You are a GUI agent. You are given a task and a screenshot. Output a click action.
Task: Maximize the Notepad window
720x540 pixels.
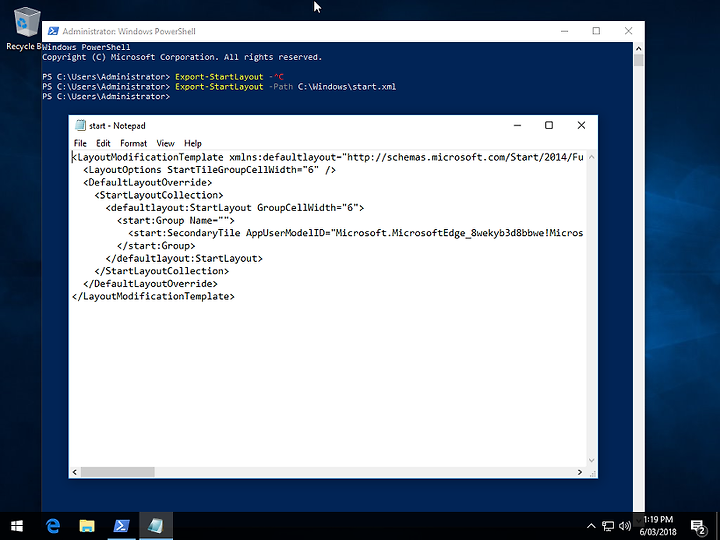click(549, 125)
